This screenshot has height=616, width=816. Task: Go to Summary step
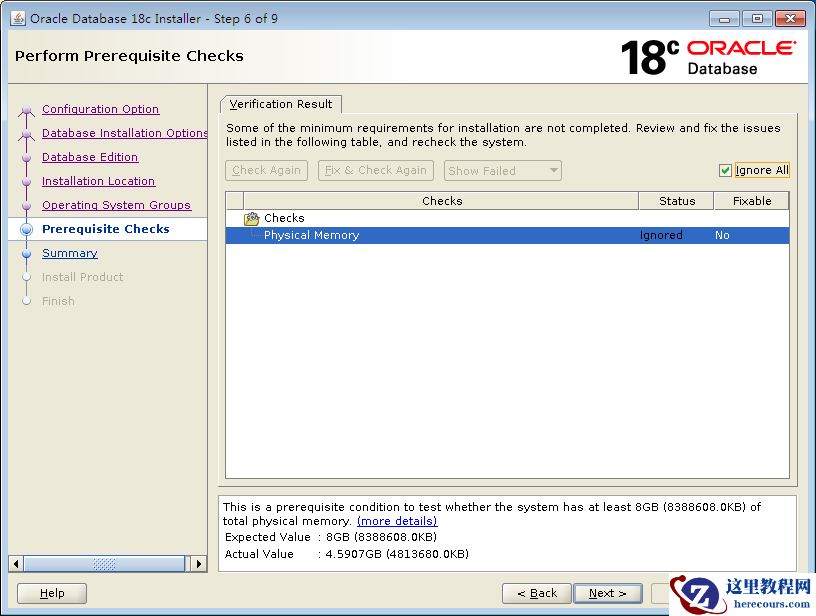[70, 253]
